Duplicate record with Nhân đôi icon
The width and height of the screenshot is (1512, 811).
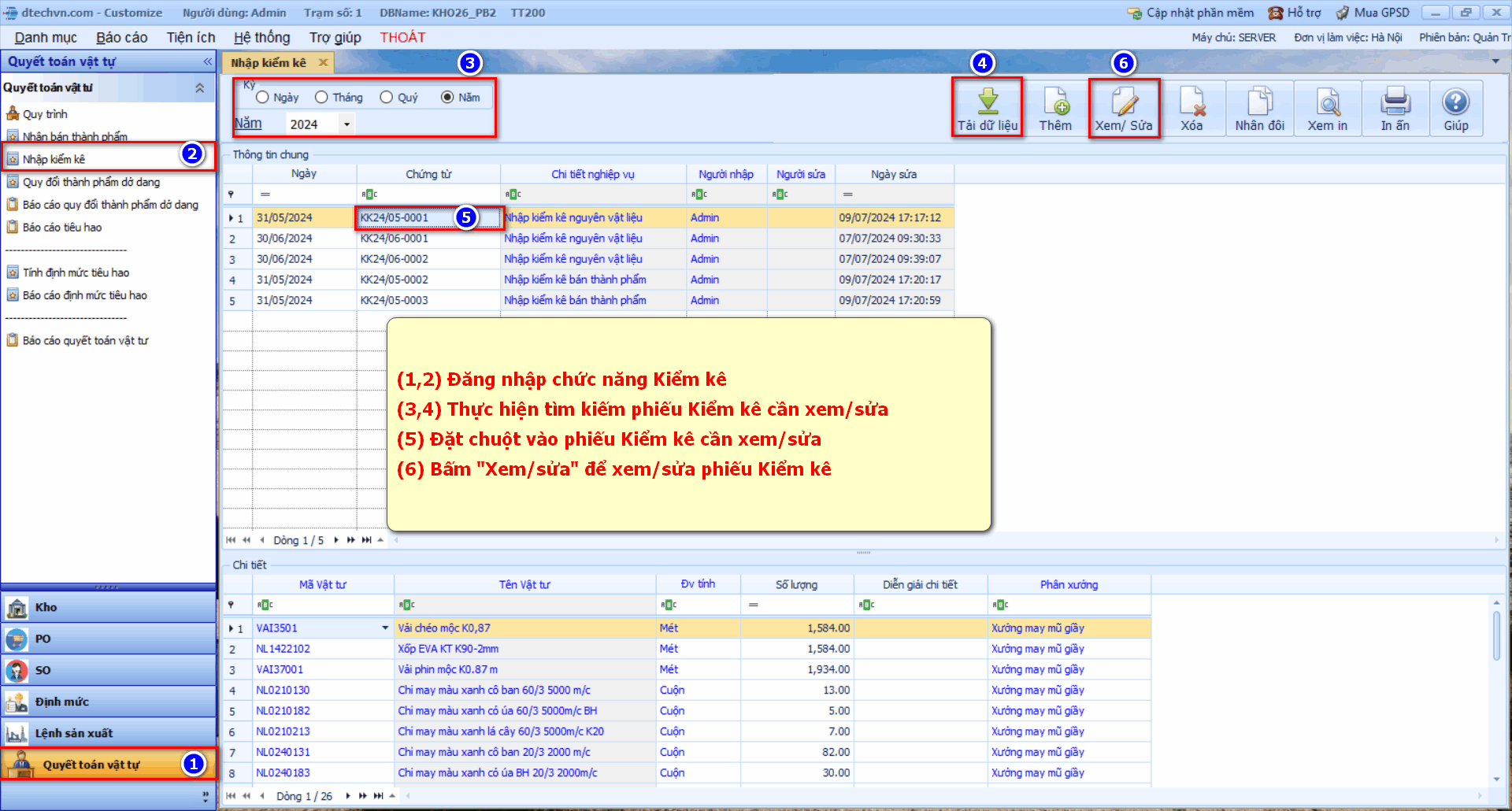(x=1259, y=102)
